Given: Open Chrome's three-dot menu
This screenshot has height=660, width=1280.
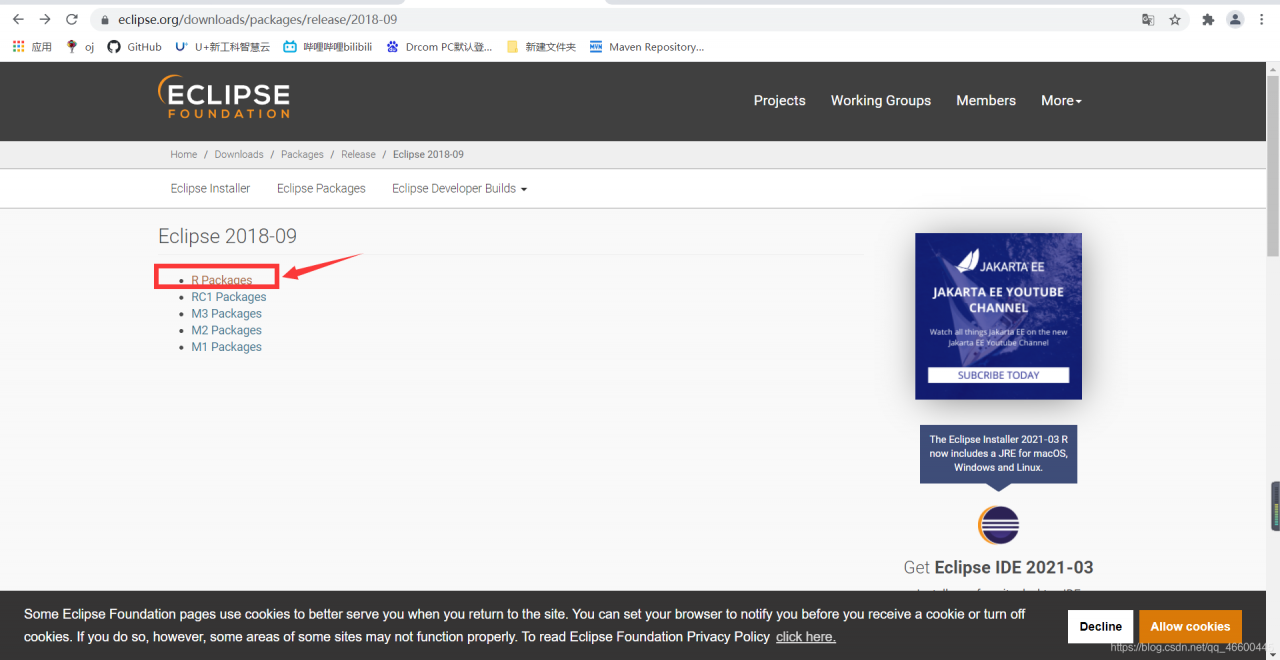Looking at the screenshot, I should [1264, 19].
